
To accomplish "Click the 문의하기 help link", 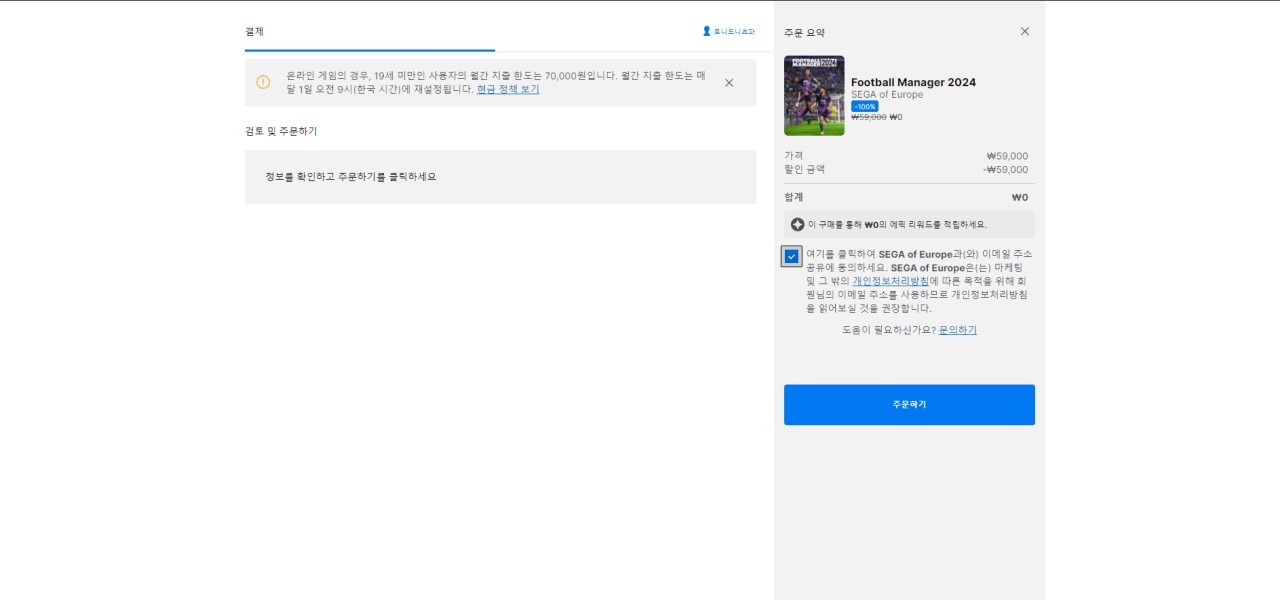I will [957, 329].
